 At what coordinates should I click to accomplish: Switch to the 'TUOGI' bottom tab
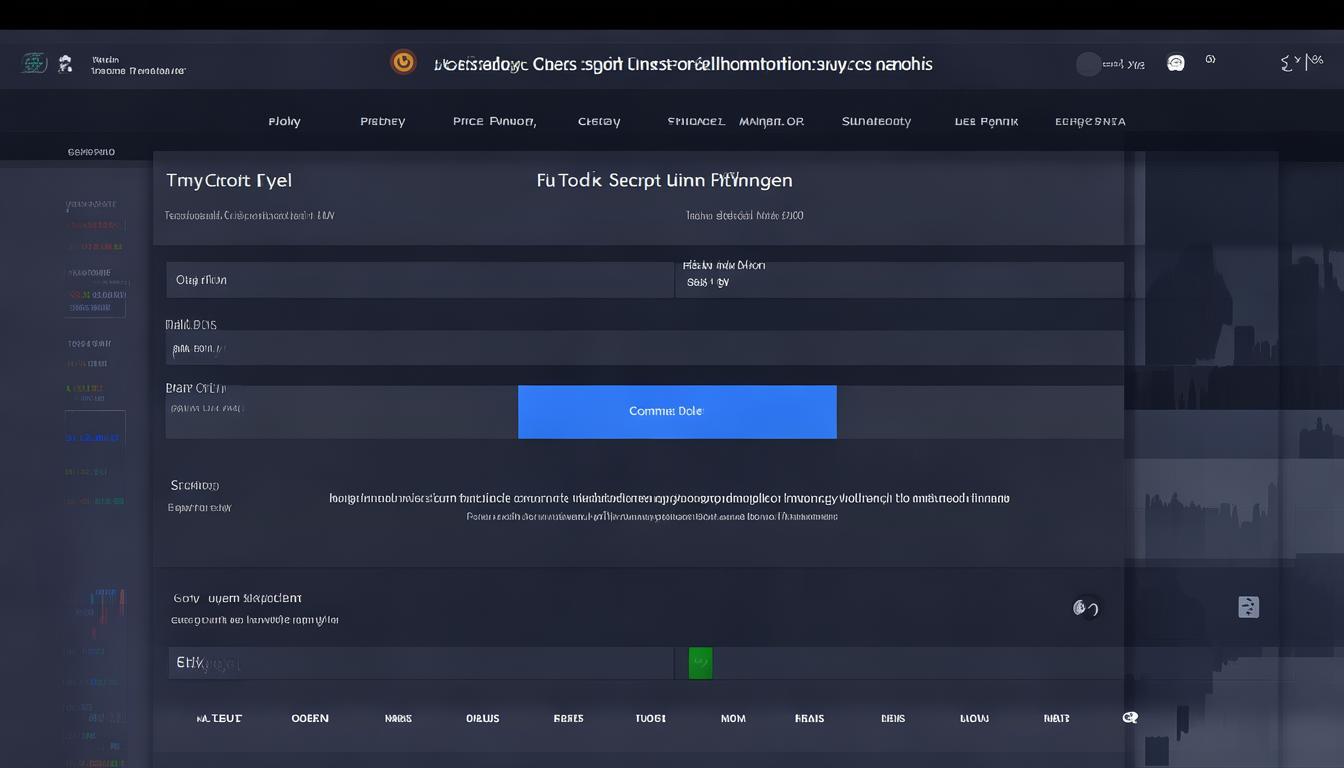coord(650,718)
